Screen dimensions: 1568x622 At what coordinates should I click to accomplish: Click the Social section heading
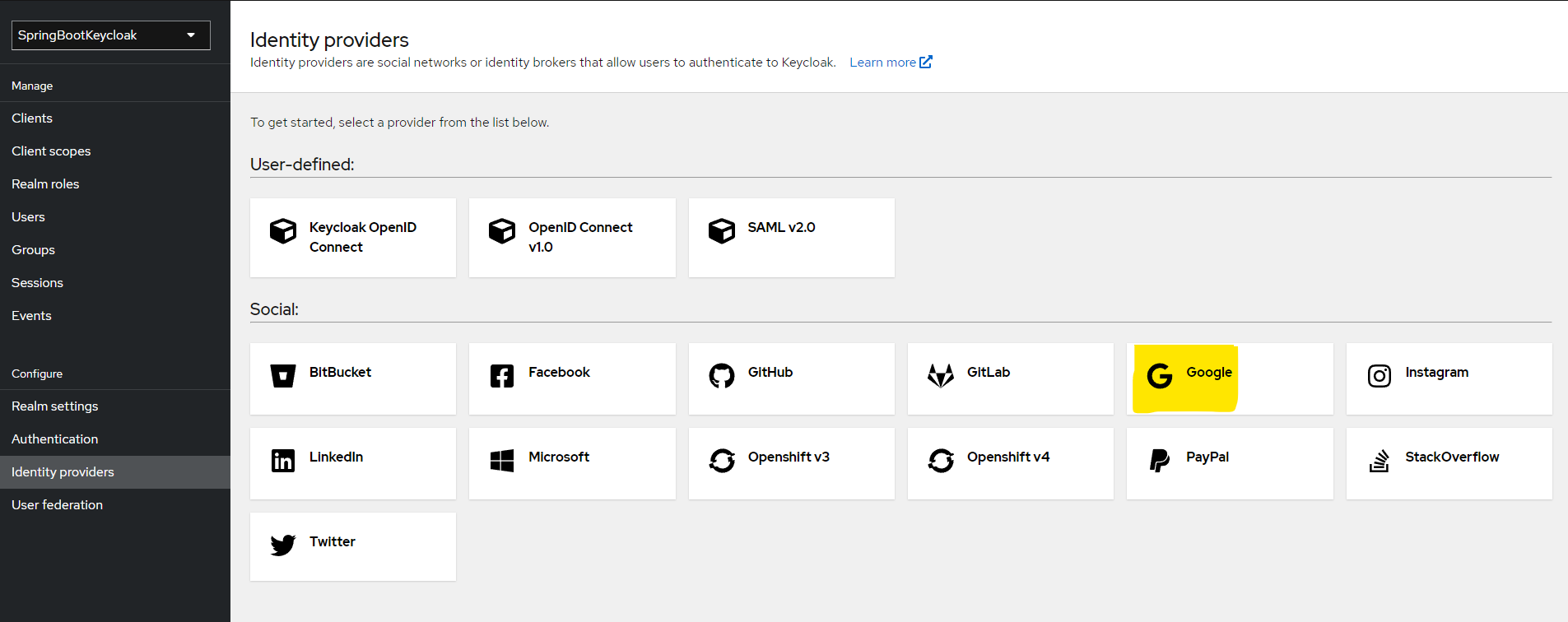274,309
